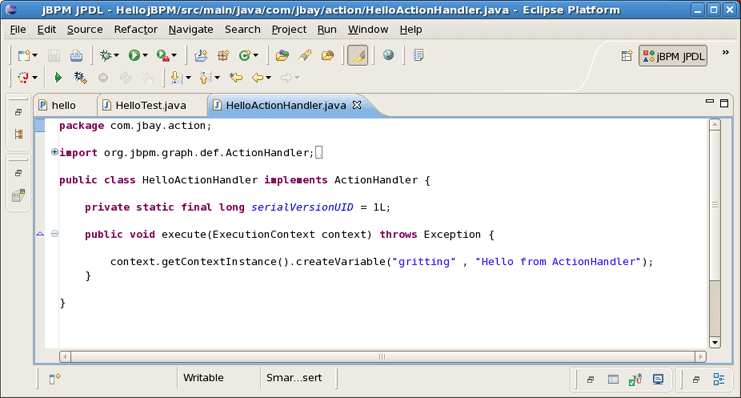741x398 pixels.
Task: Click the green Run button icon
Action: (134, 55)
